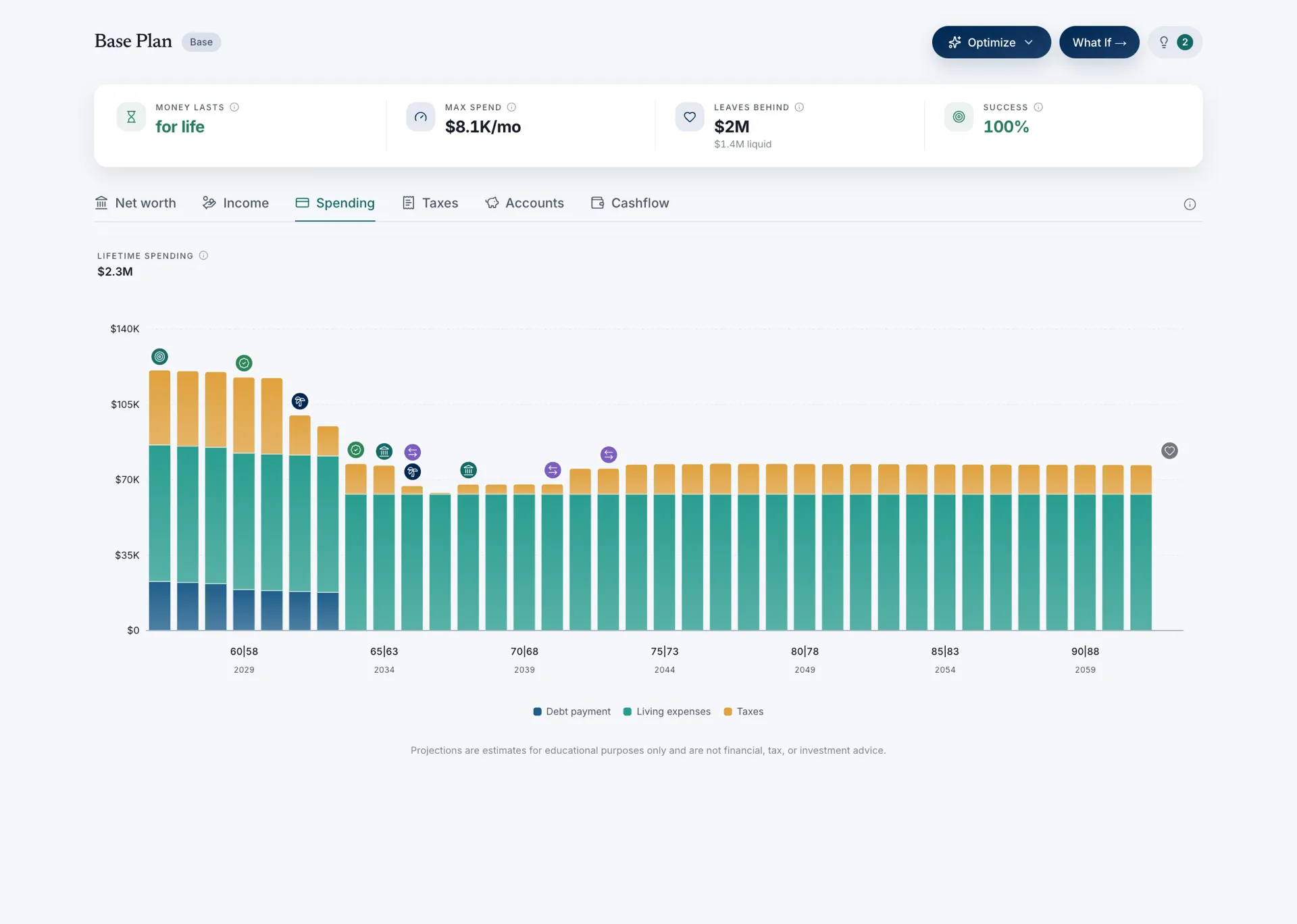Click the "$140K" y-axis label

125,329
